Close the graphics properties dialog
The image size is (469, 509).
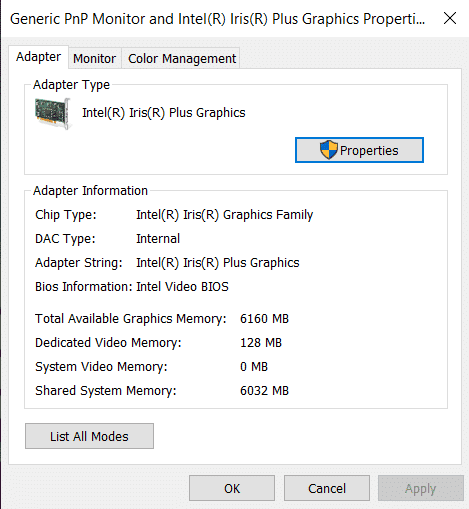click(x=450, y=18)
